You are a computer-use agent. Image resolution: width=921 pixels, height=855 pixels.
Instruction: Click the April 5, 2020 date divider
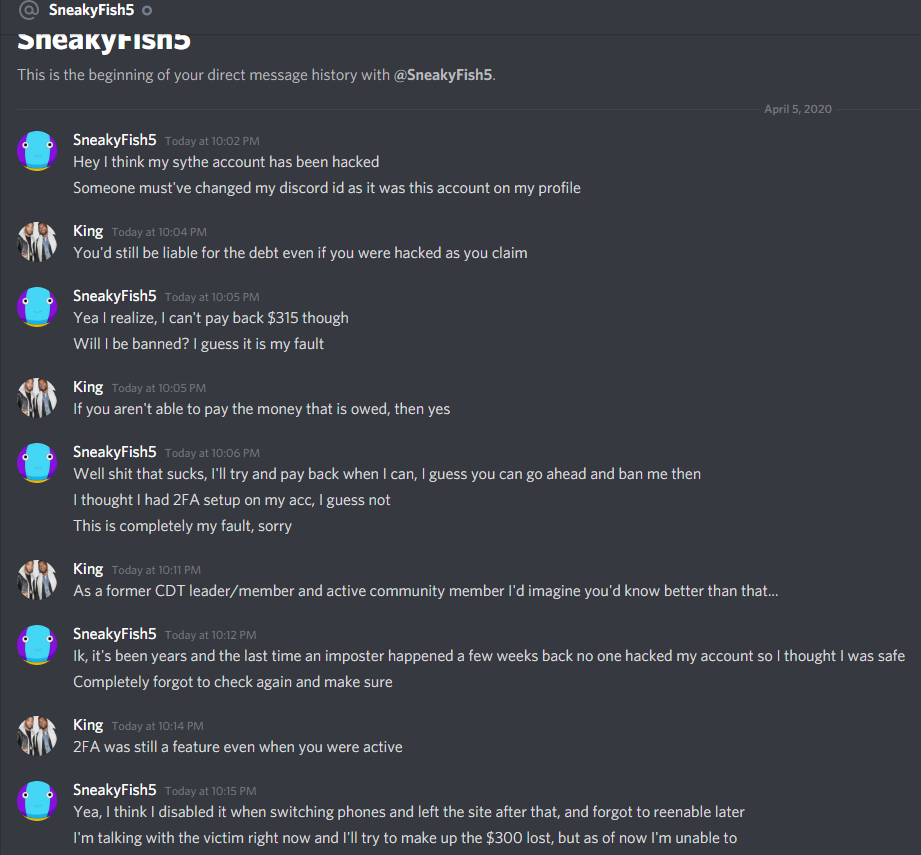(x=798, y=109)
